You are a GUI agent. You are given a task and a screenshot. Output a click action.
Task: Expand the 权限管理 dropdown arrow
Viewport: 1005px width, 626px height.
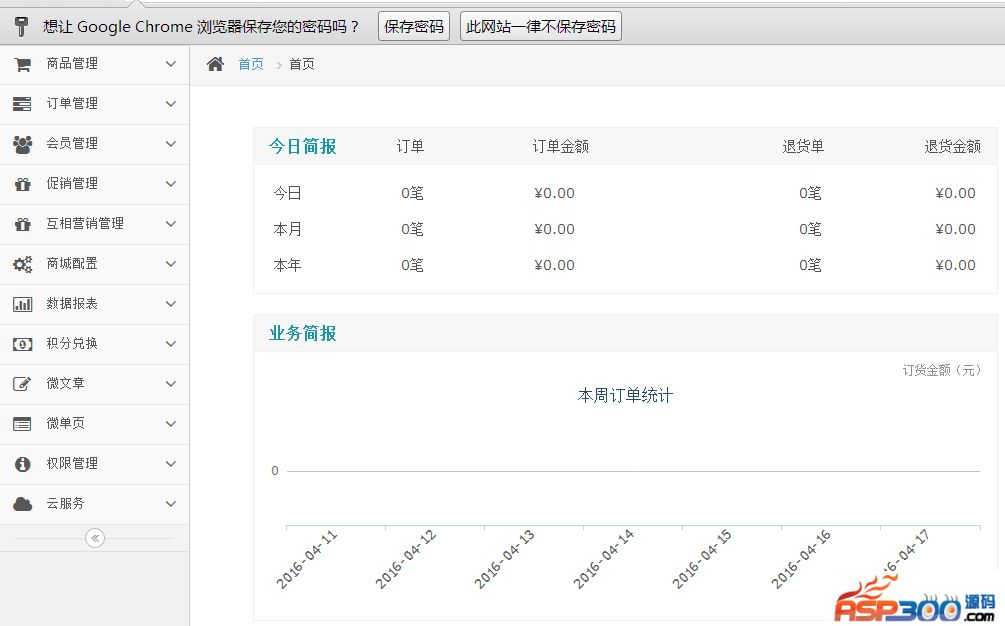pos(171,464)
